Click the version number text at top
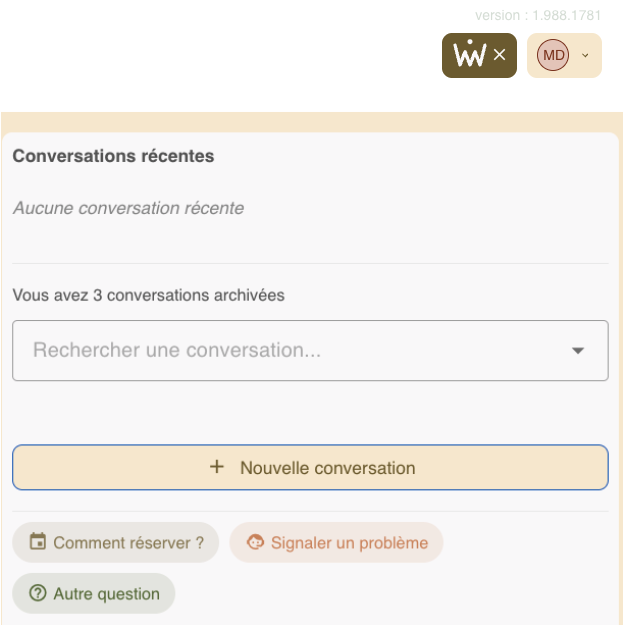Viewport: 623px width, 625px height. (540, 16)
